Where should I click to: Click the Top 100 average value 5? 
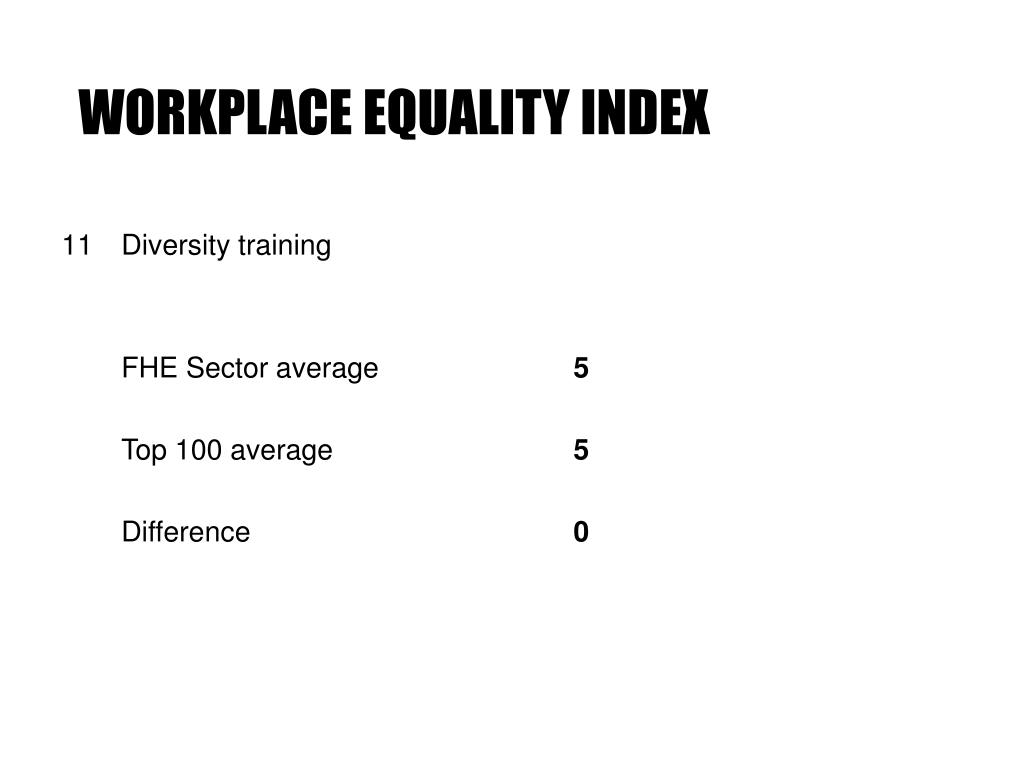point(581,451)
